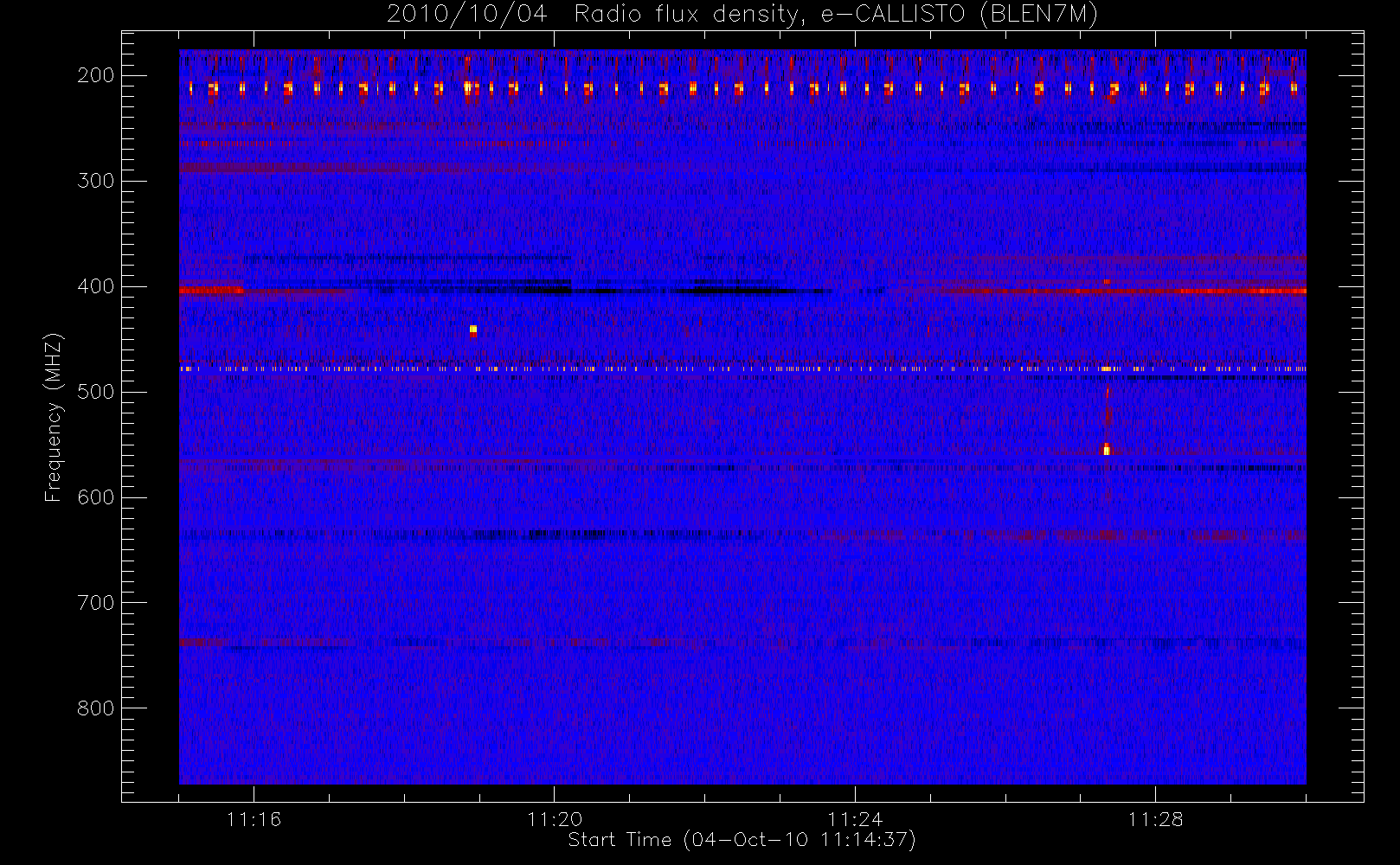
Task: Click the 'Start Time (04-Oct-10 11:14:37)' label
Action: pos(742,840)
